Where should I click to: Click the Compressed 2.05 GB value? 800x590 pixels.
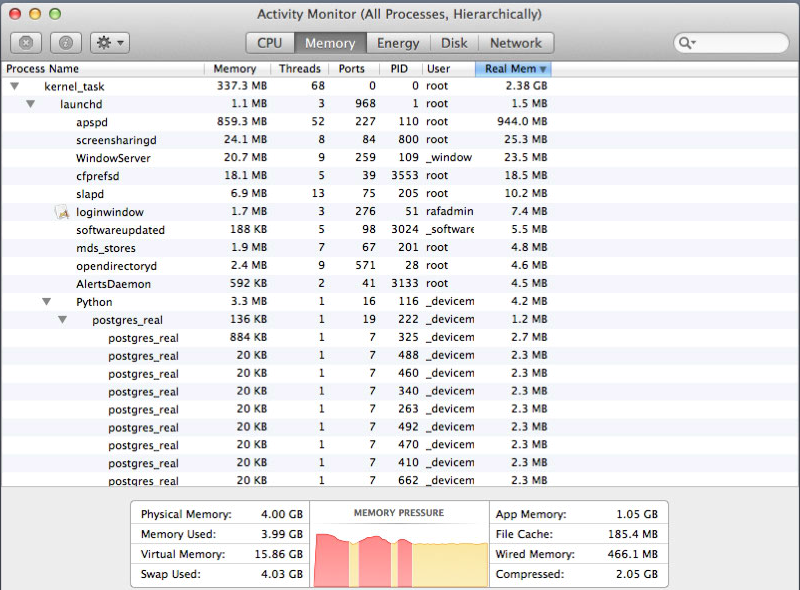[637, 574]
